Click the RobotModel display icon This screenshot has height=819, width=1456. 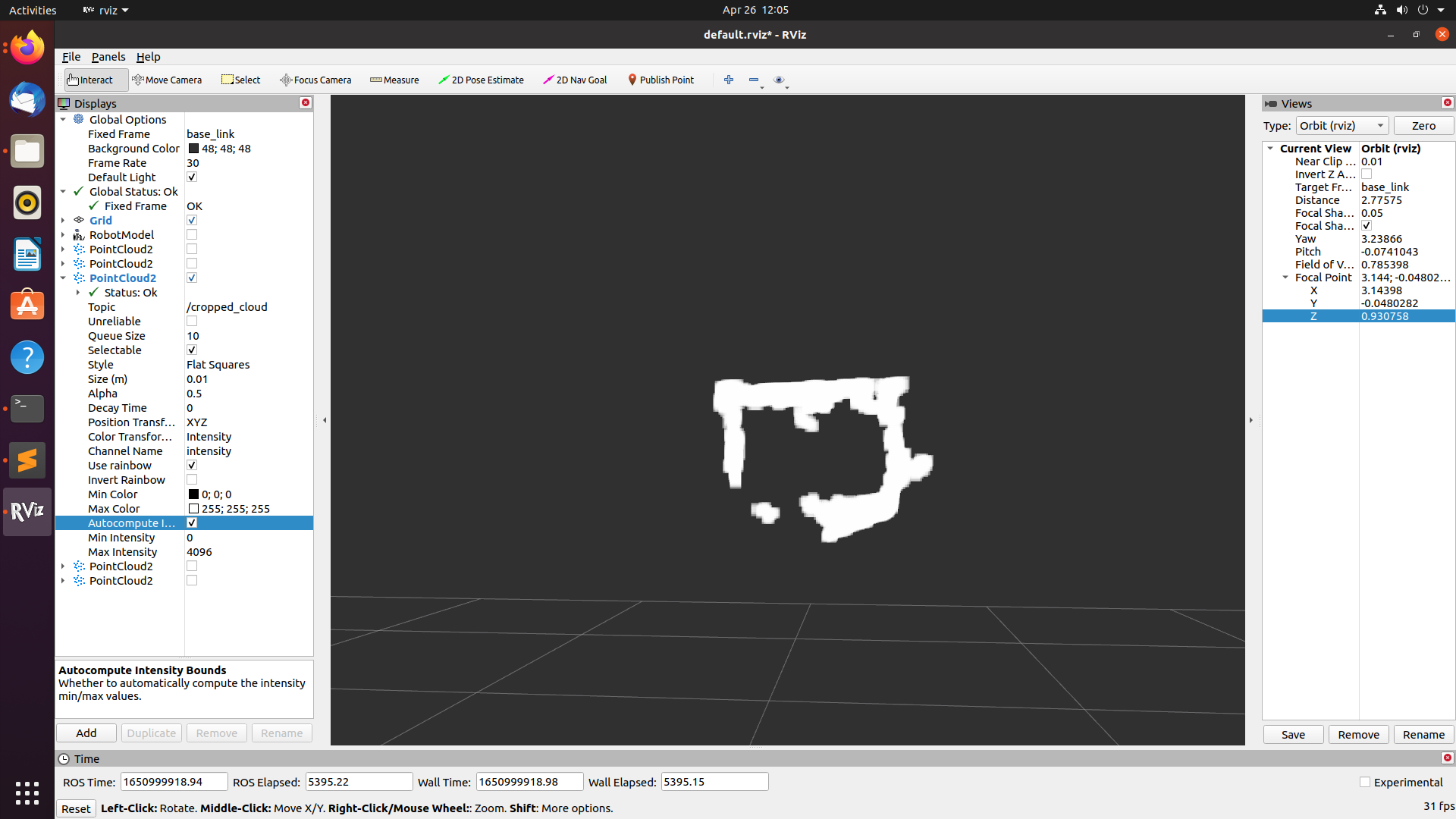point(79,235)
